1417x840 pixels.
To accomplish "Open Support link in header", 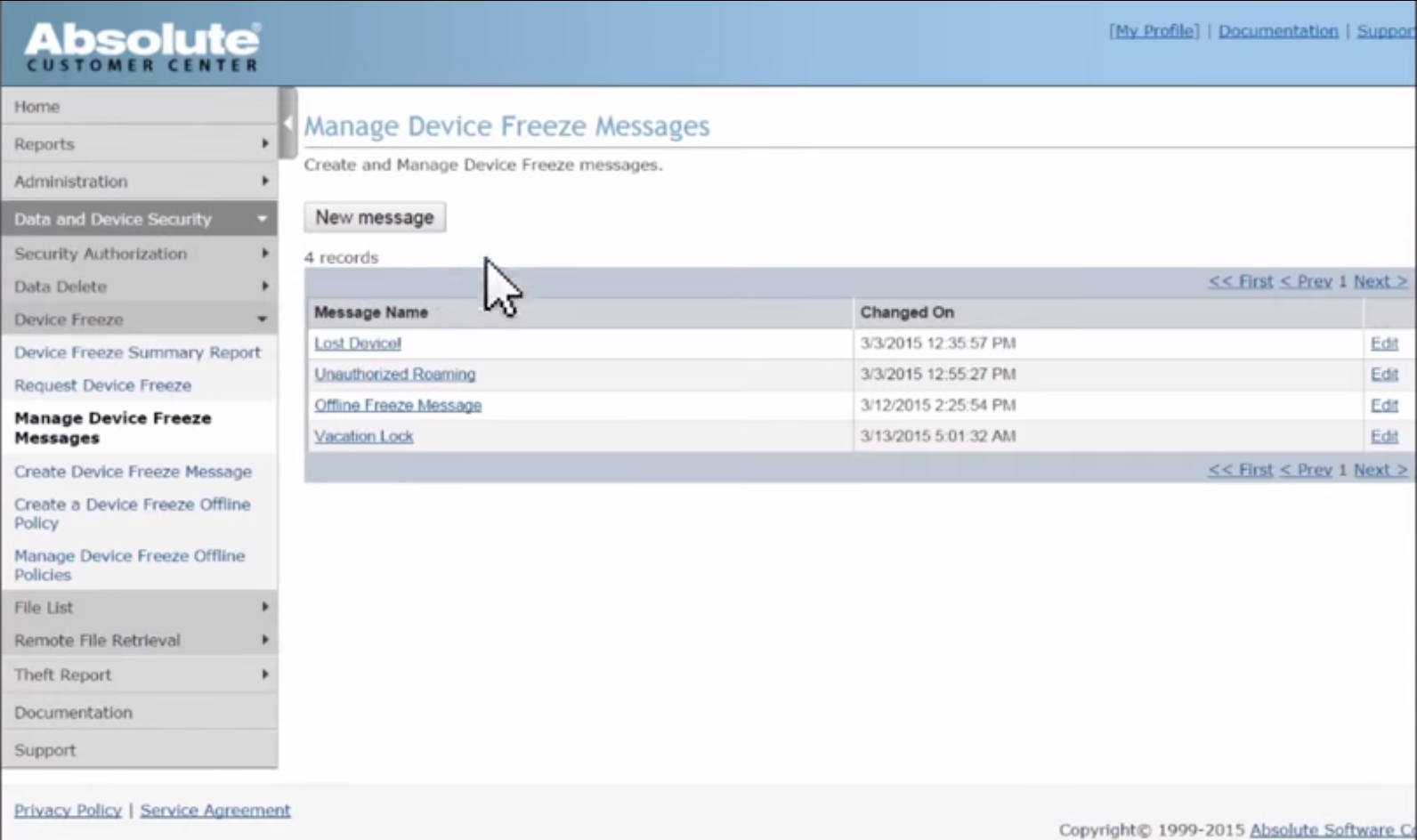I will [1386, 31].
